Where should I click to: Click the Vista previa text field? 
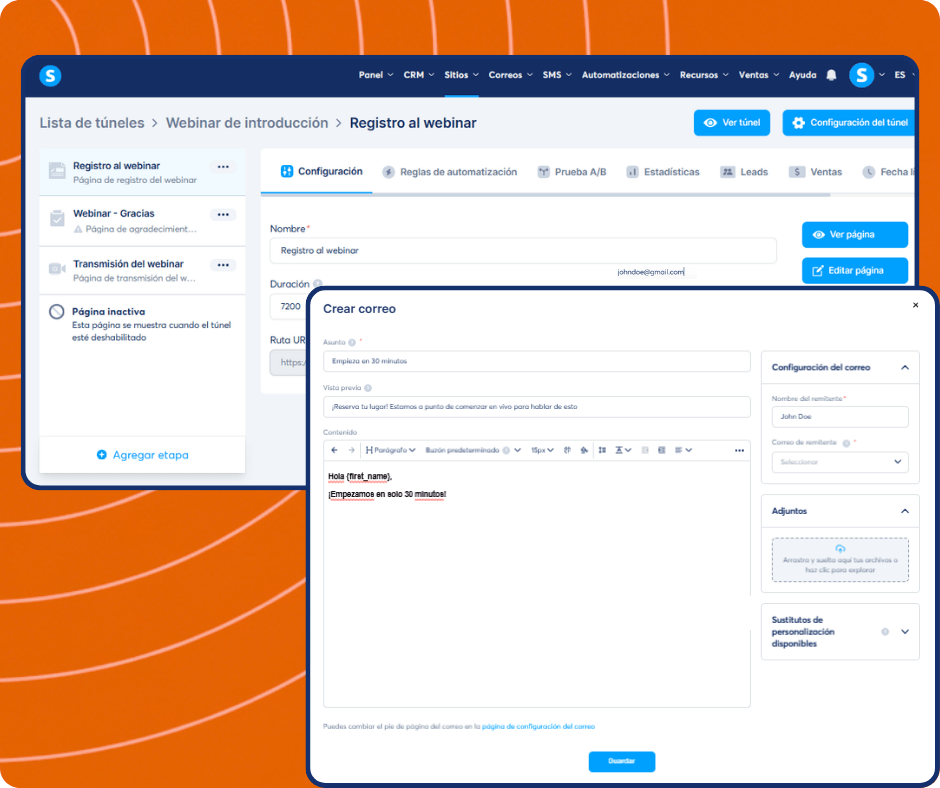(537, 407)
